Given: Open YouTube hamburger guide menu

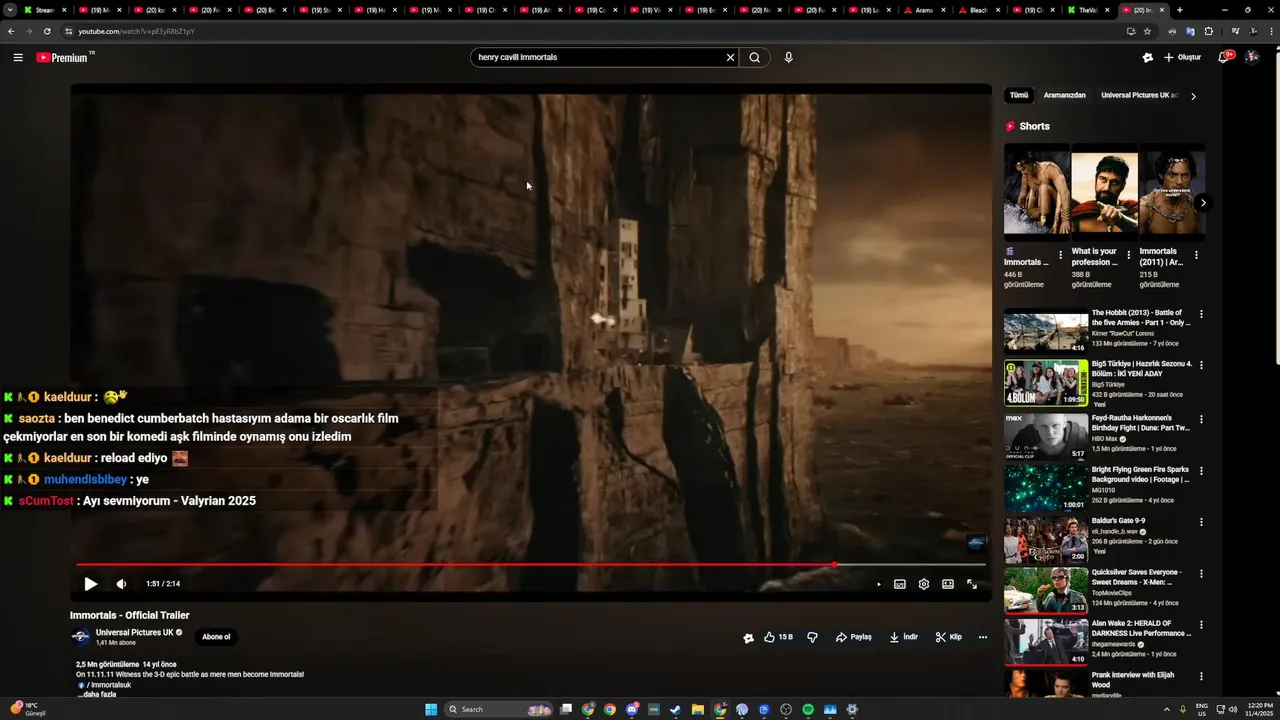Looking at the screenshot, I should point(18,57).
